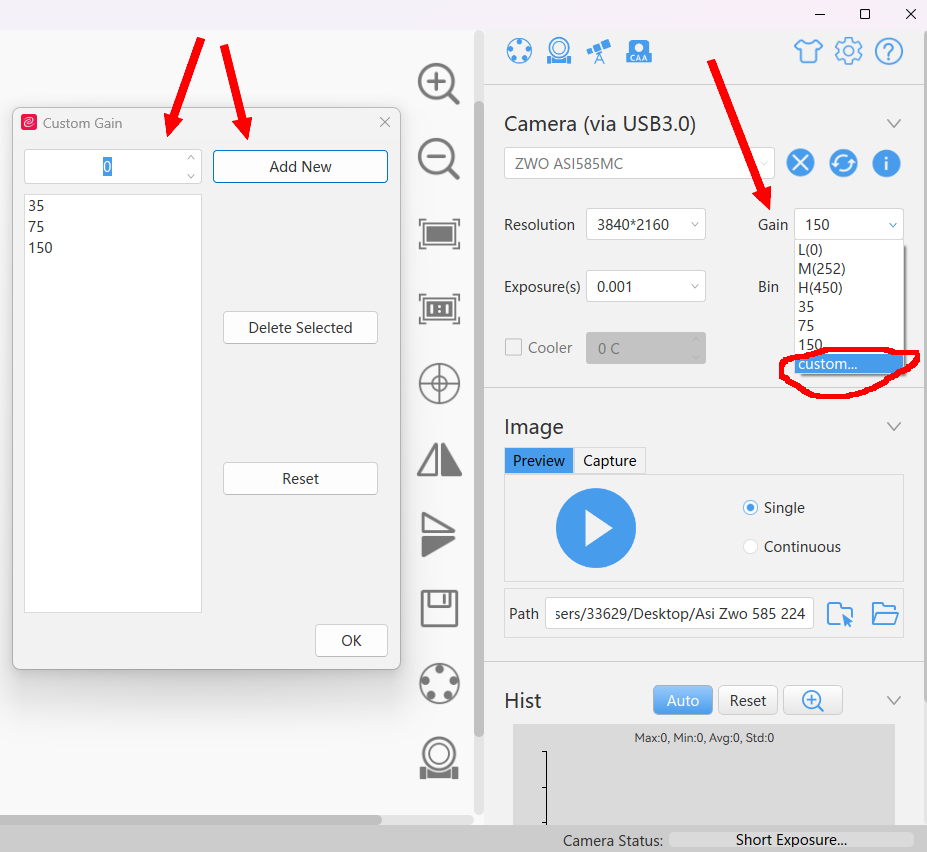
Task: Click the Hist Reset button
Action: [747, 701]
